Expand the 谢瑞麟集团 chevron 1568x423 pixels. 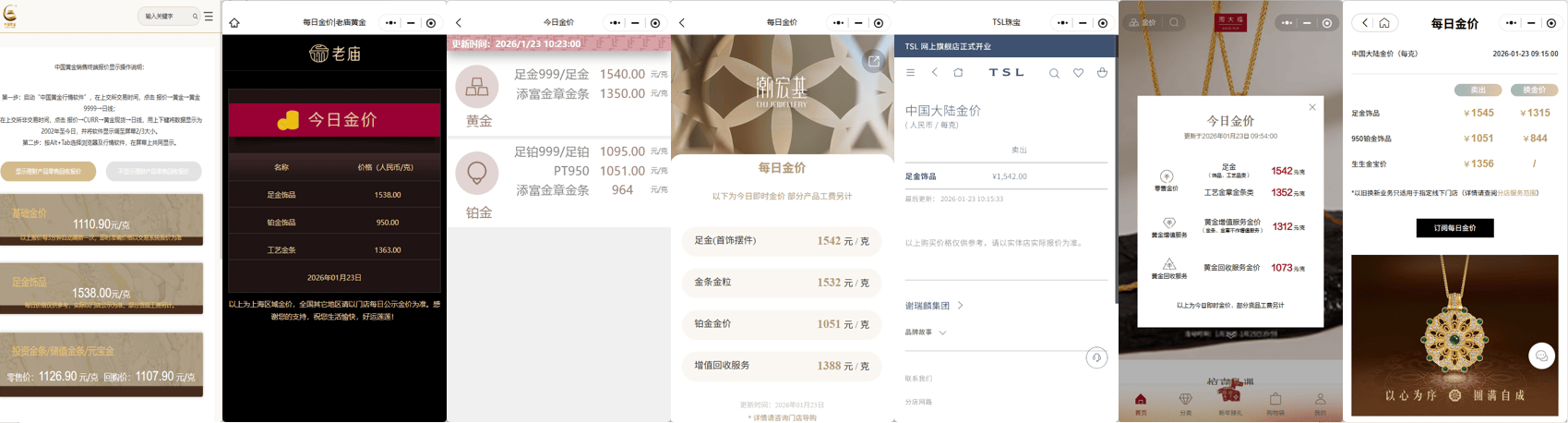[960, 306]
